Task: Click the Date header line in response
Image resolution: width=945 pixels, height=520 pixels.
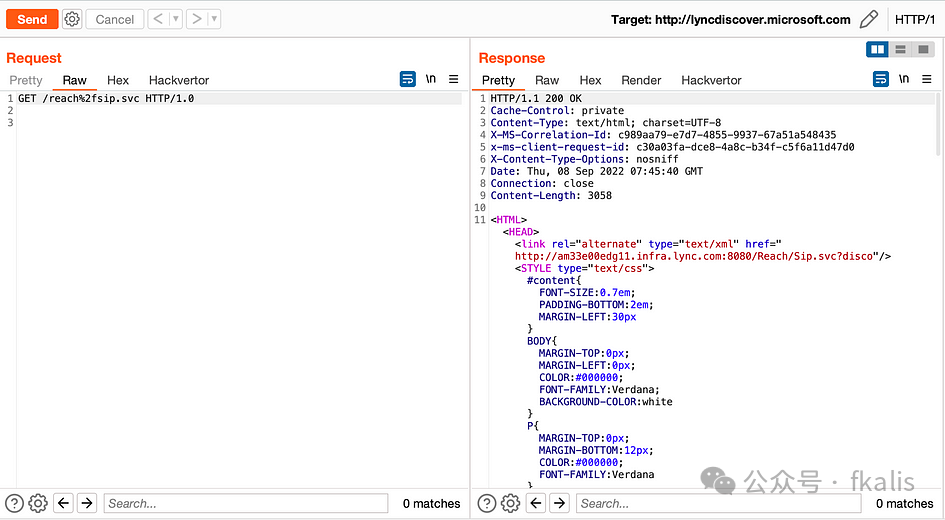Action: [x=597, y=171]
